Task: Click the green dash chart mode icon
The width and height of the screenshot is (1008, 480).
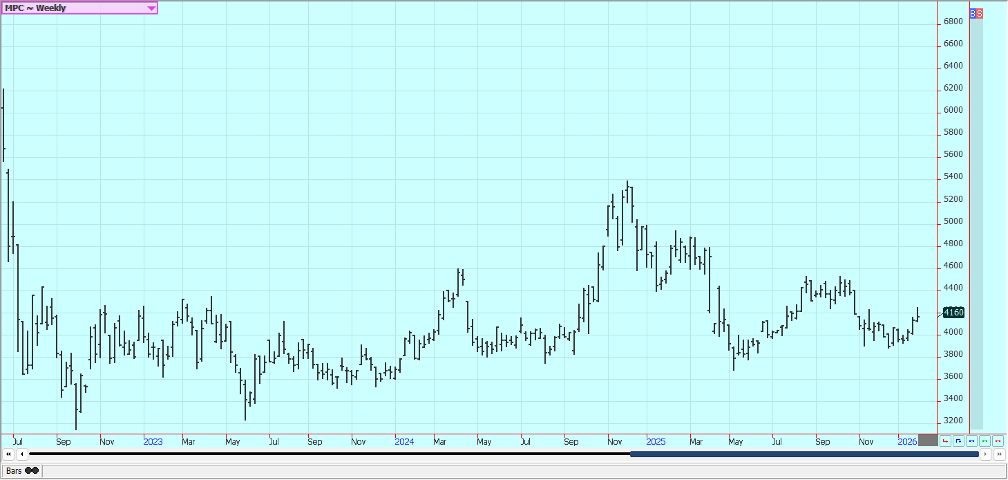Action: (985, 440)
